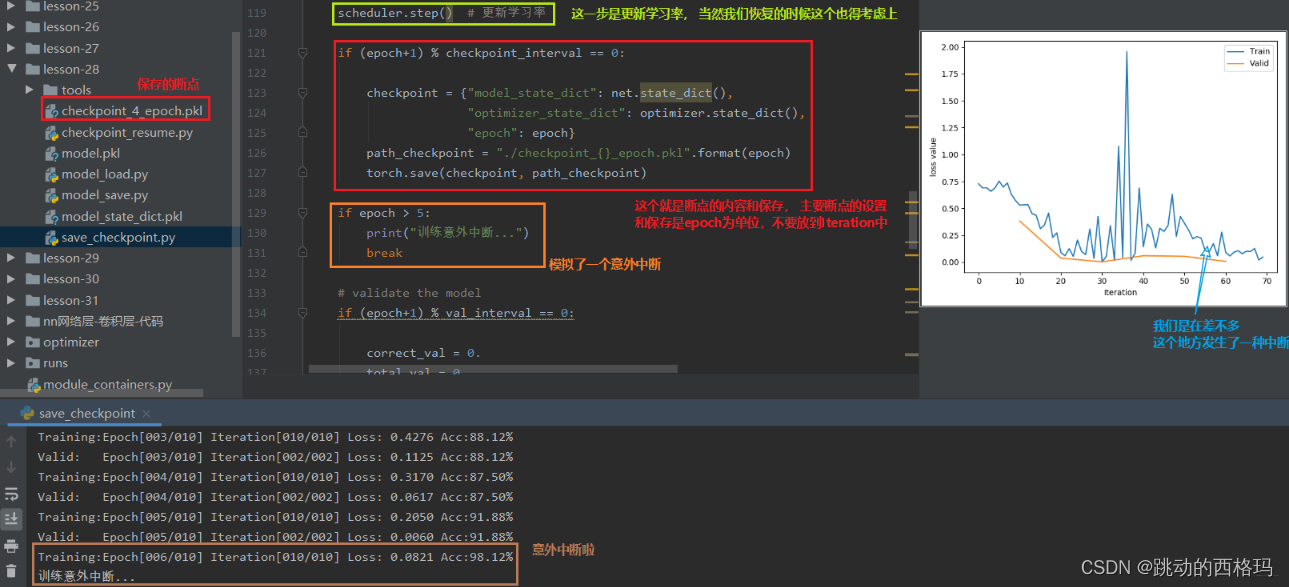Click console line 'Epoch[006/010]' Loss: 0.0821
The width and height of the screenshot is (1289, 587).
(x=276, y=557)
